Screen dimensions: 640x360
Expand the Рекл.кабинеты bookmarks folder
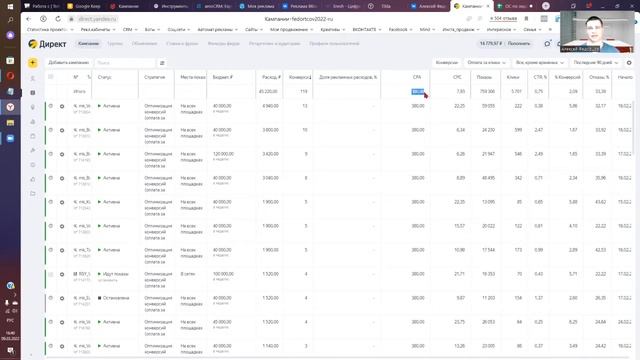[98, 29]
